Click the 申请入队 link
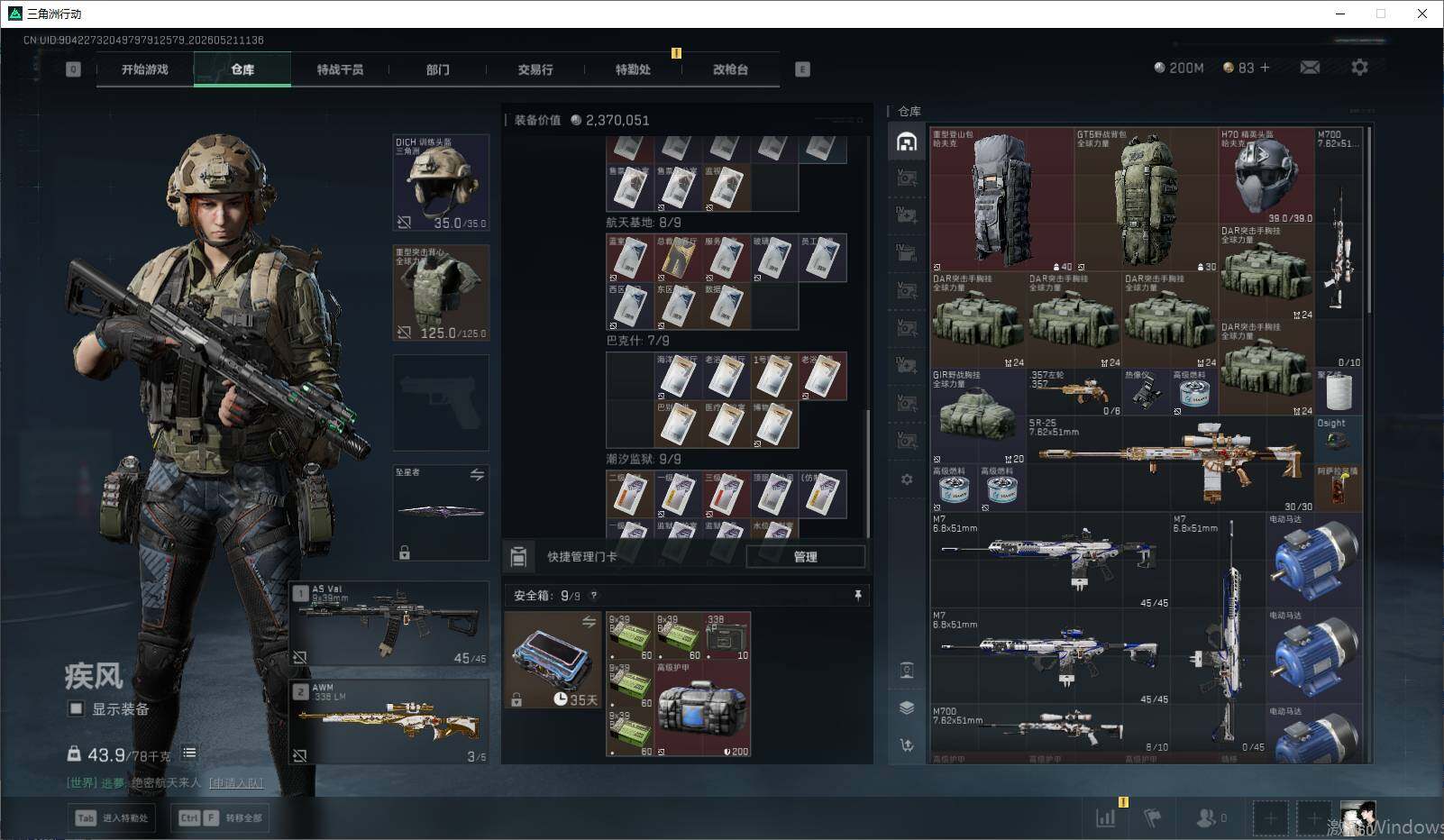 point(236,782)
